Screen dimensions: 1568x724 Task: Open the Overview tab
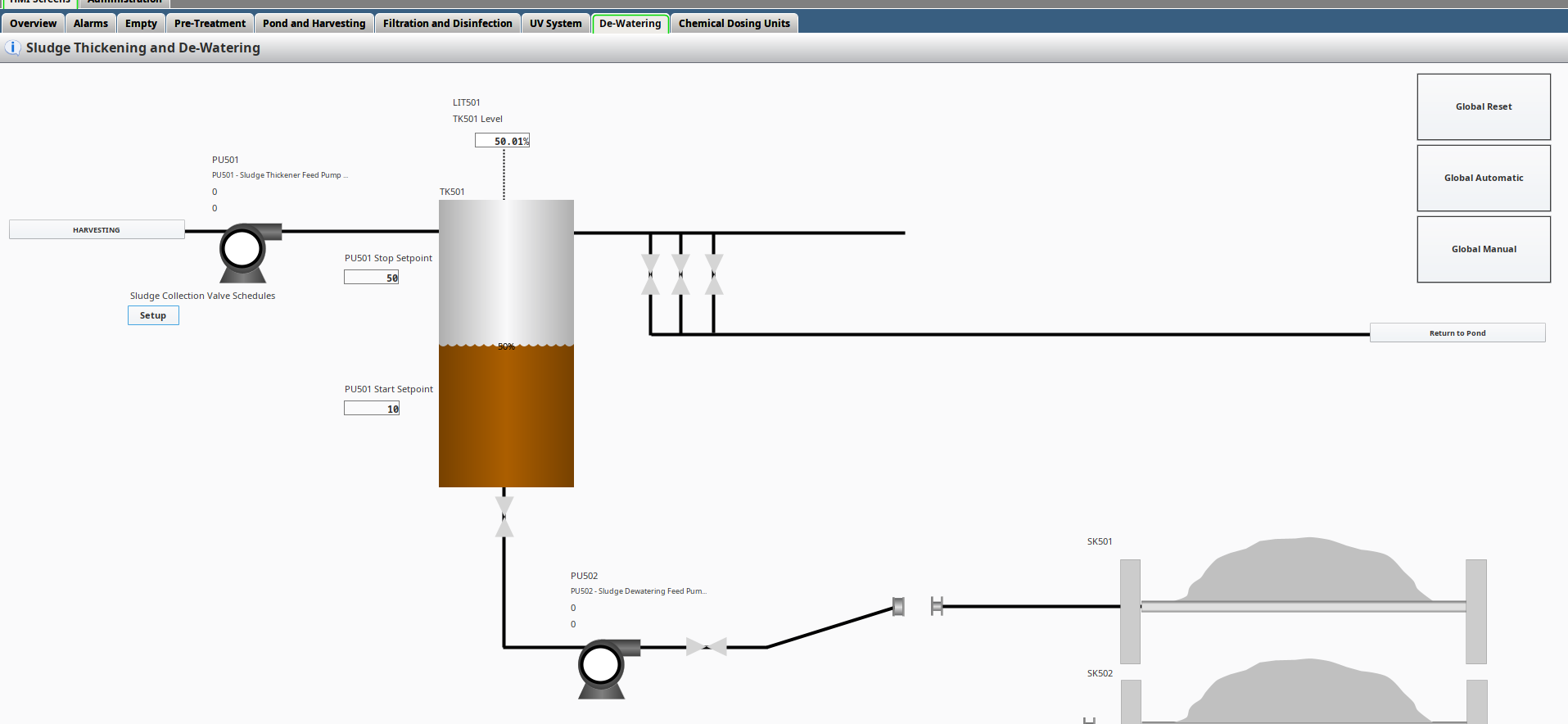pyautogui.click(x=34, y=23)
